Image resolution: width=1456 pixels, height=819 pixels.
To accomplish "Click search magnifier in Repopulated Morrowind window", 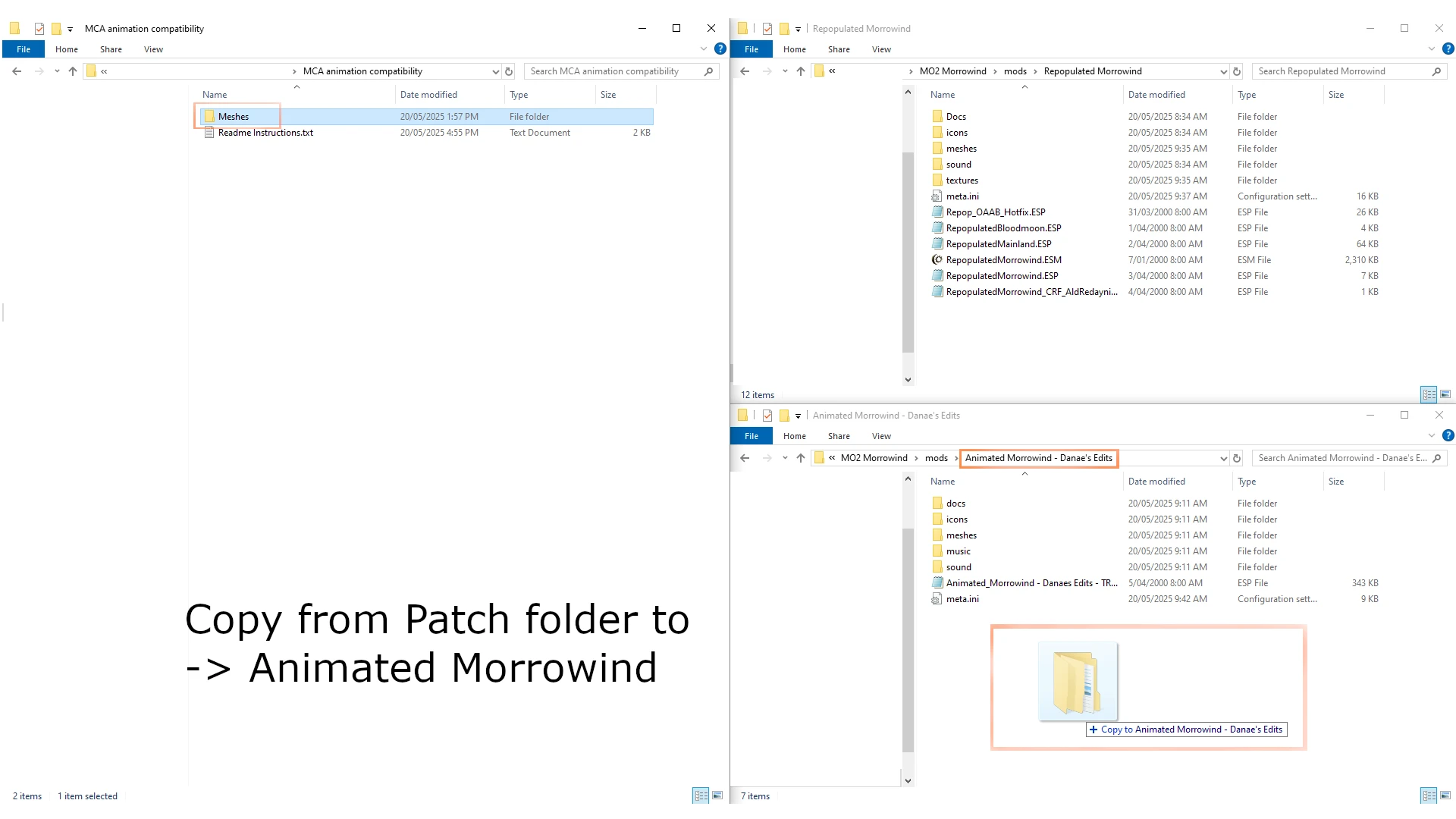I will point(1436,71).
